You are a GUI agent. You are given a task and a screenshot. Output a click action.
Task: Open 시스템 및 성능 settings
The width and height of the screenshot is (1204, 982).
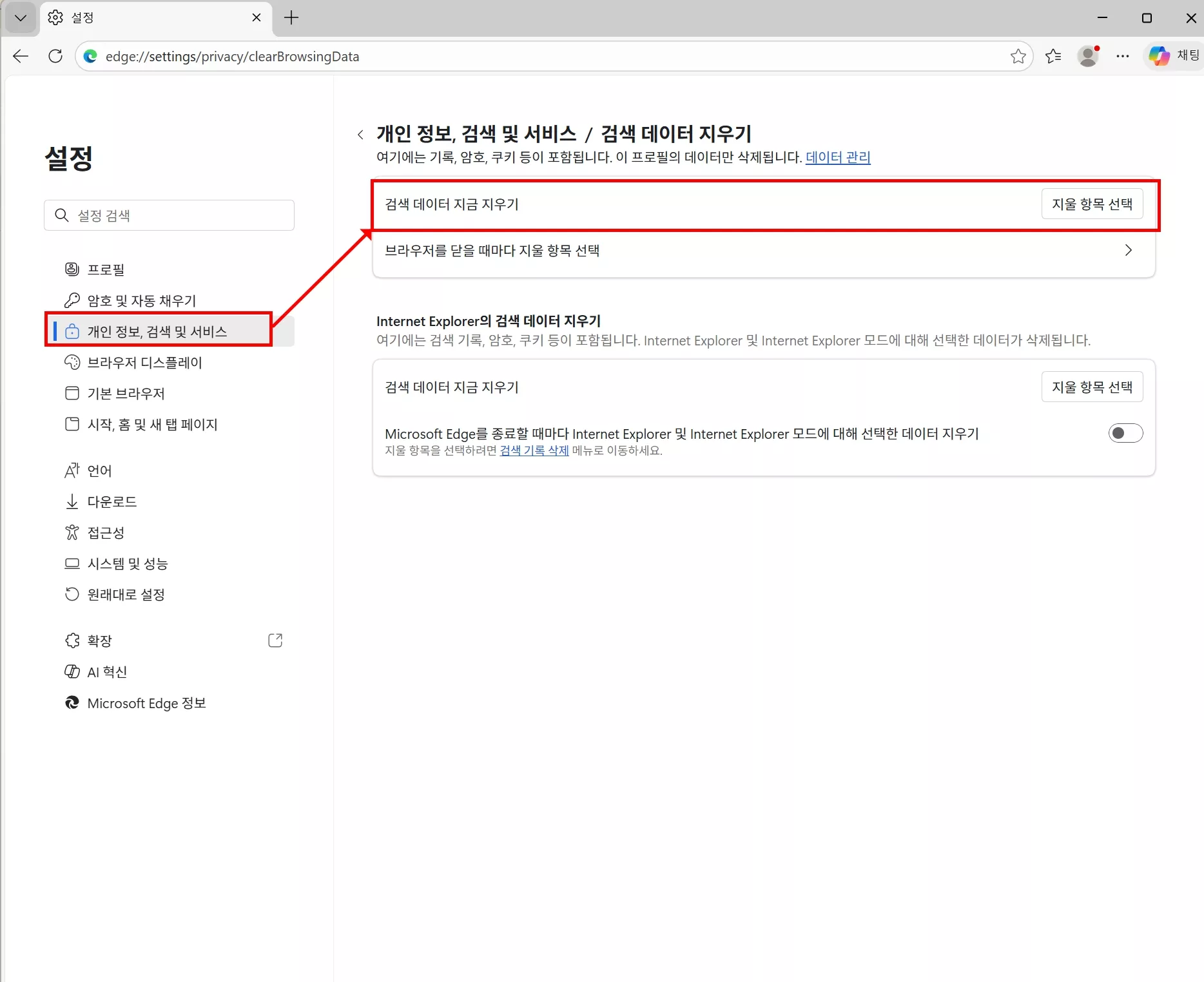pos(128,563)
